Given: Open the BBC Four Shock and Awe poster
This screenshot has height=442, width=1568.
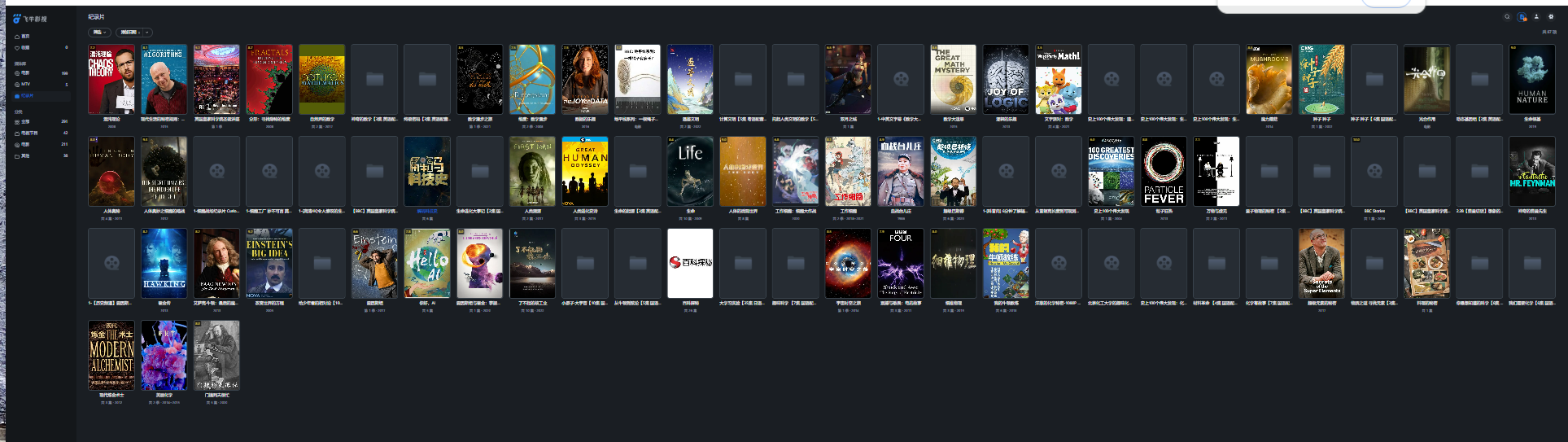Looking at the screenshot, I should [x=901, y=263].
